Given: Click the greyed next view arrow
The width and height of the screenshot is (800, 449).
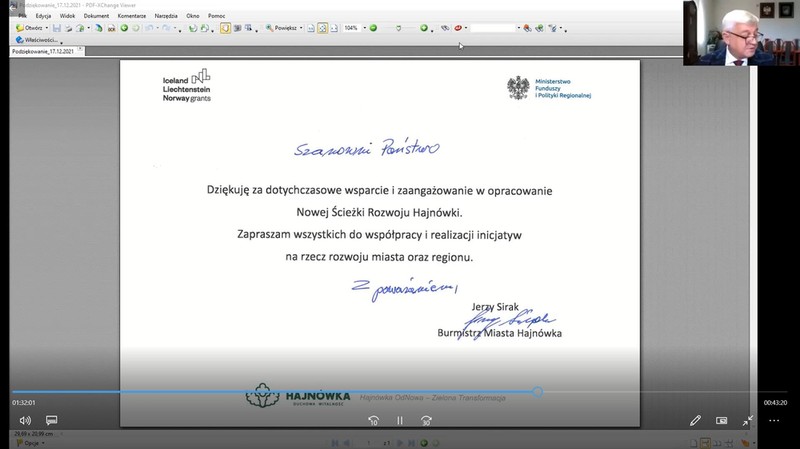Looking at the screenshot, I should pos(136,28).
